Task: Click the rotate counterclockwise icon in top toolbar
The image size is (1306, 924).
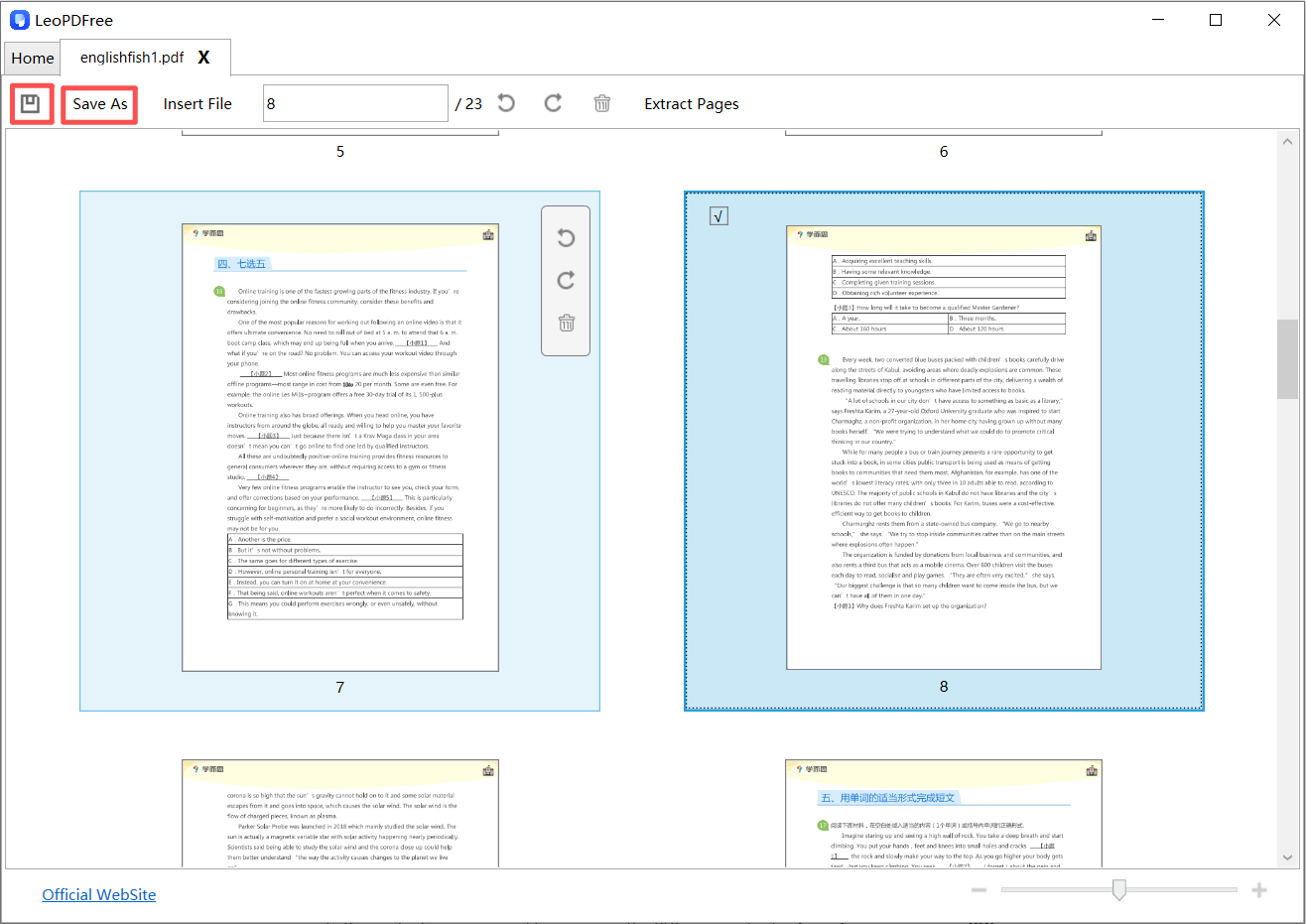Action: [x=506, y=103]
